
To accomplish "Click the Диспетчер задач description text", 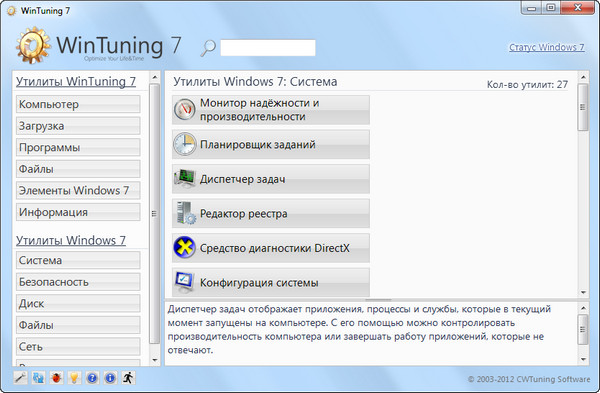I will [360, 329].
